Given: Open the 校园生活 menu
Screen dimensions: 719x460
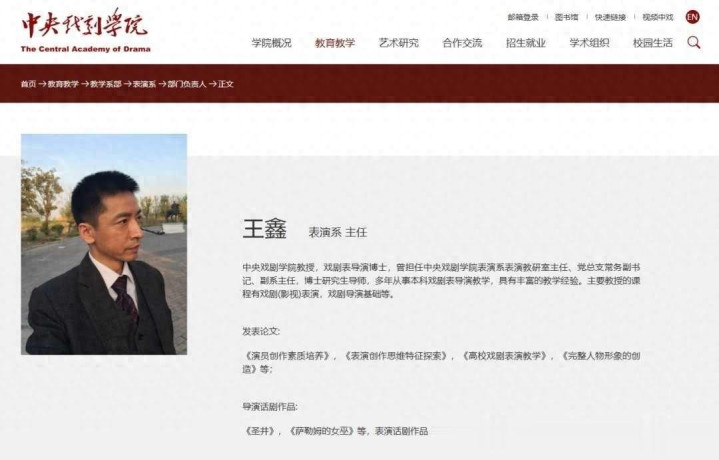Looking at the screenshot, I should (x=653, y=43).
